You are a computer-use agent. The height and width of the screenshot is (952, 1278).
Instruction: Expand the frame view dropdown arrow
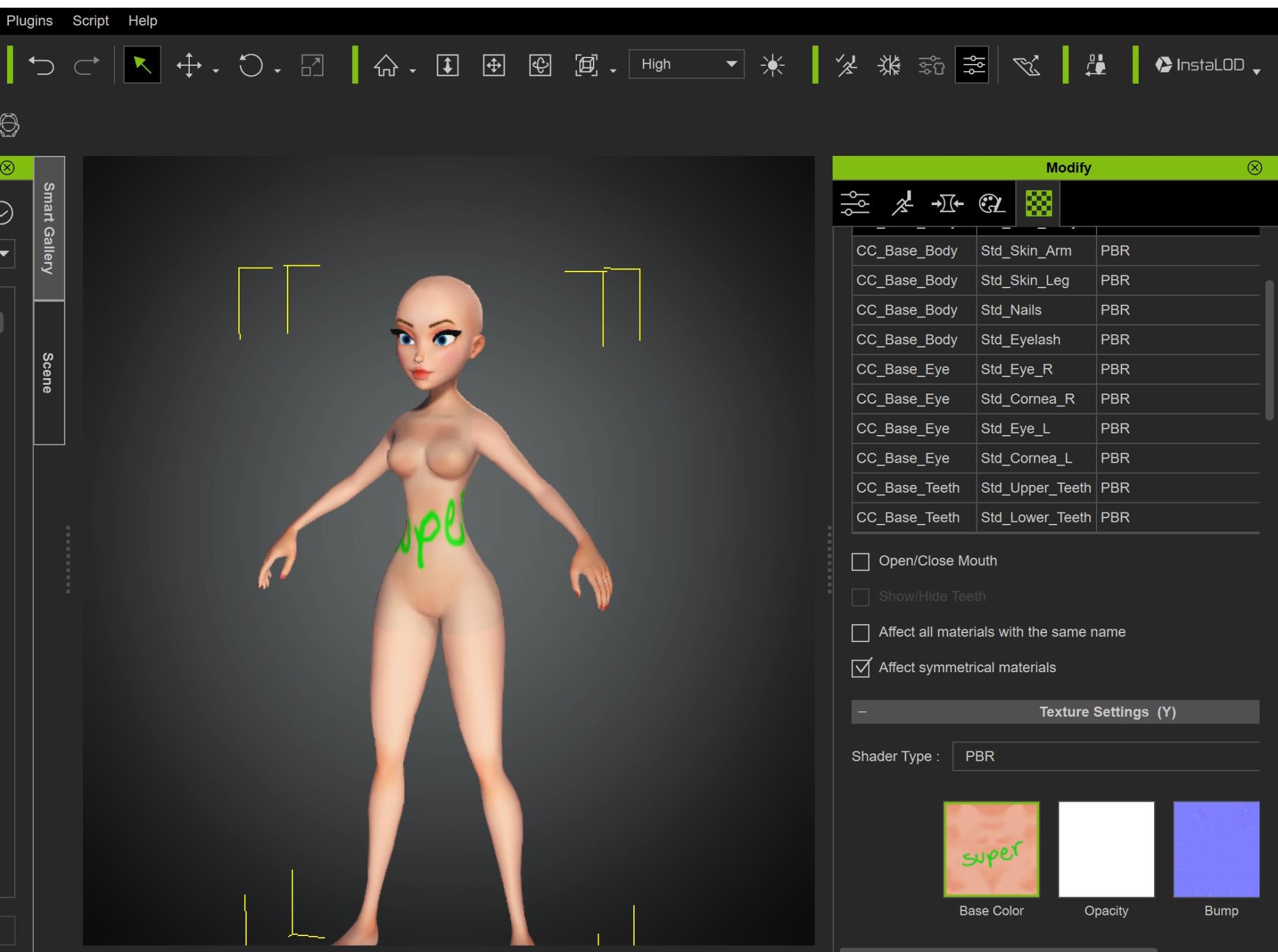(x=613, y=70)
